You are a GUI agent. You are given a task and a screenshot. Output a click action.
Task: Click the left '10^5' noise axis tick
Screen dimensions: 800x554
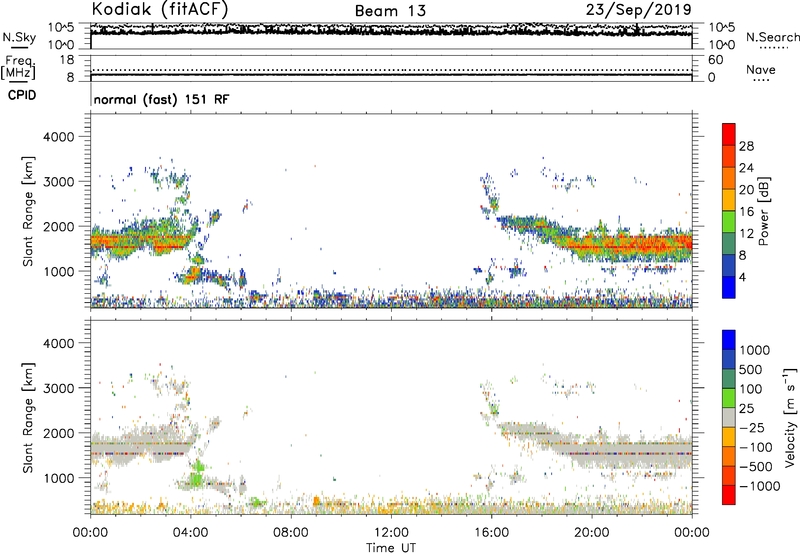[x=61, y=27]
